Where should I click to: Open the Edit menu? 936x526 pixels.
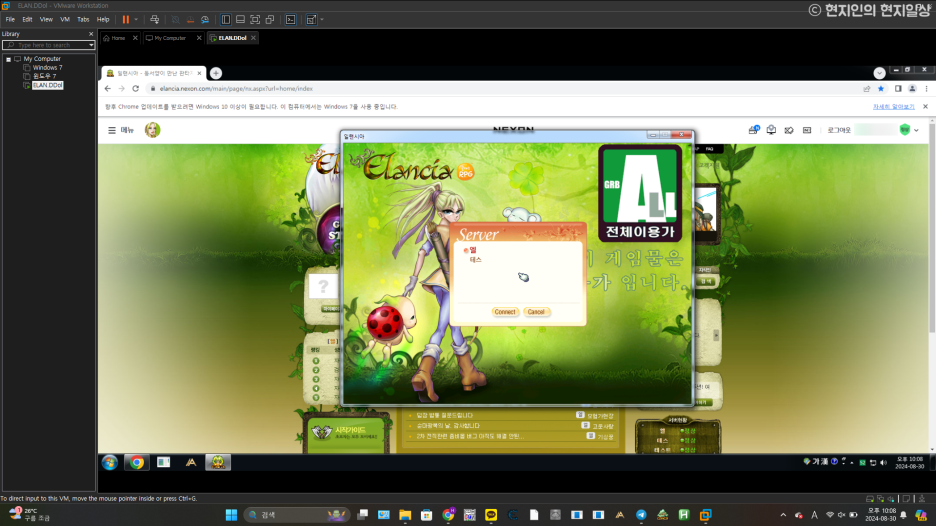(27, 20)
